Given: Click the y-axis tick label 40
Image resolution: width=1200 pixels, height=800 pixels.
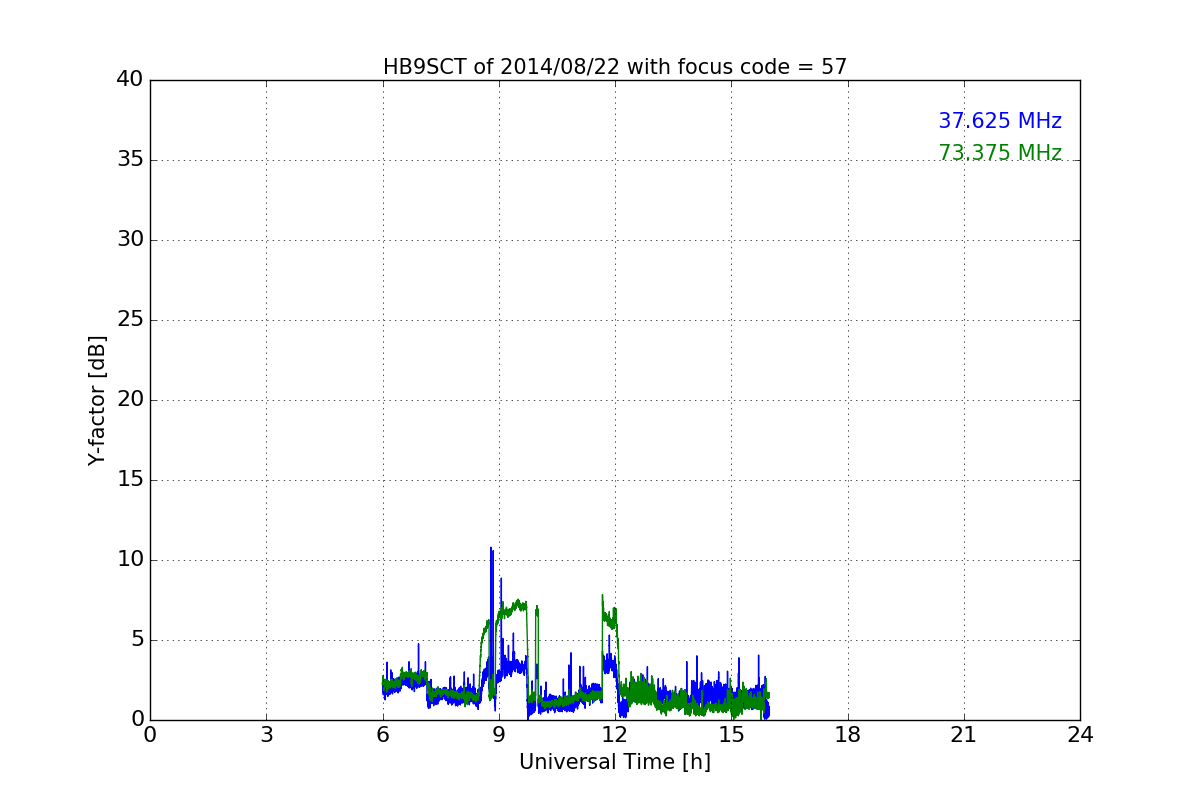Looking at the screenshot, I should 130,80.
